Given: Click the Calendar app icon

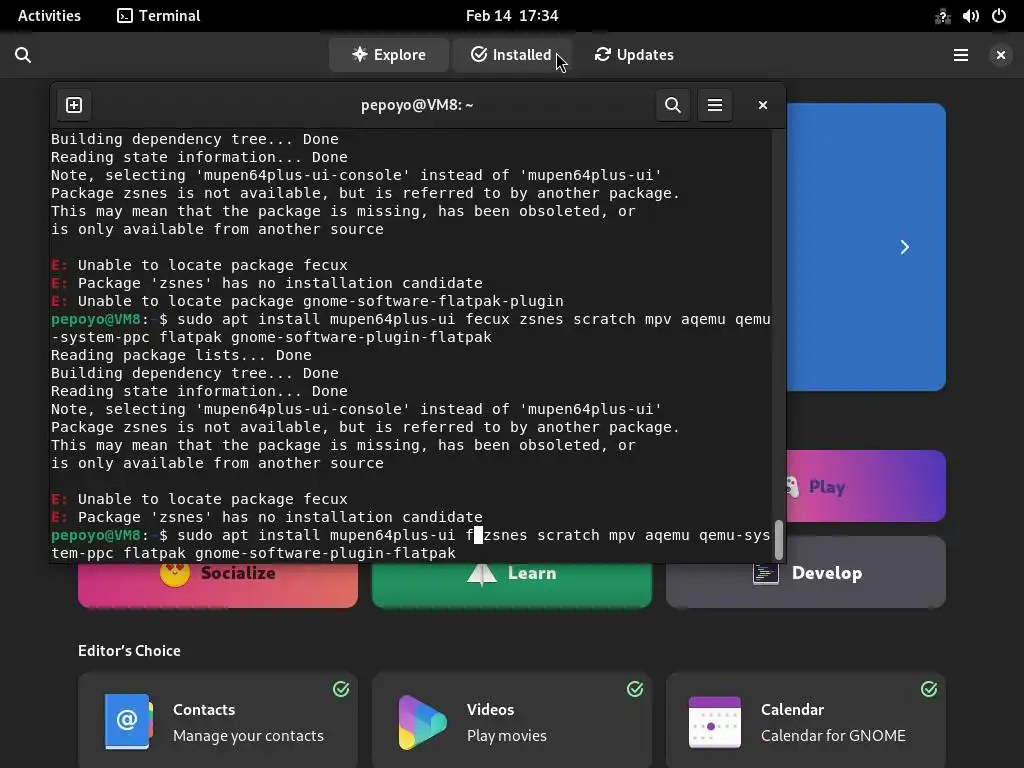Looking at the screenshot, I should click(715, 722).
